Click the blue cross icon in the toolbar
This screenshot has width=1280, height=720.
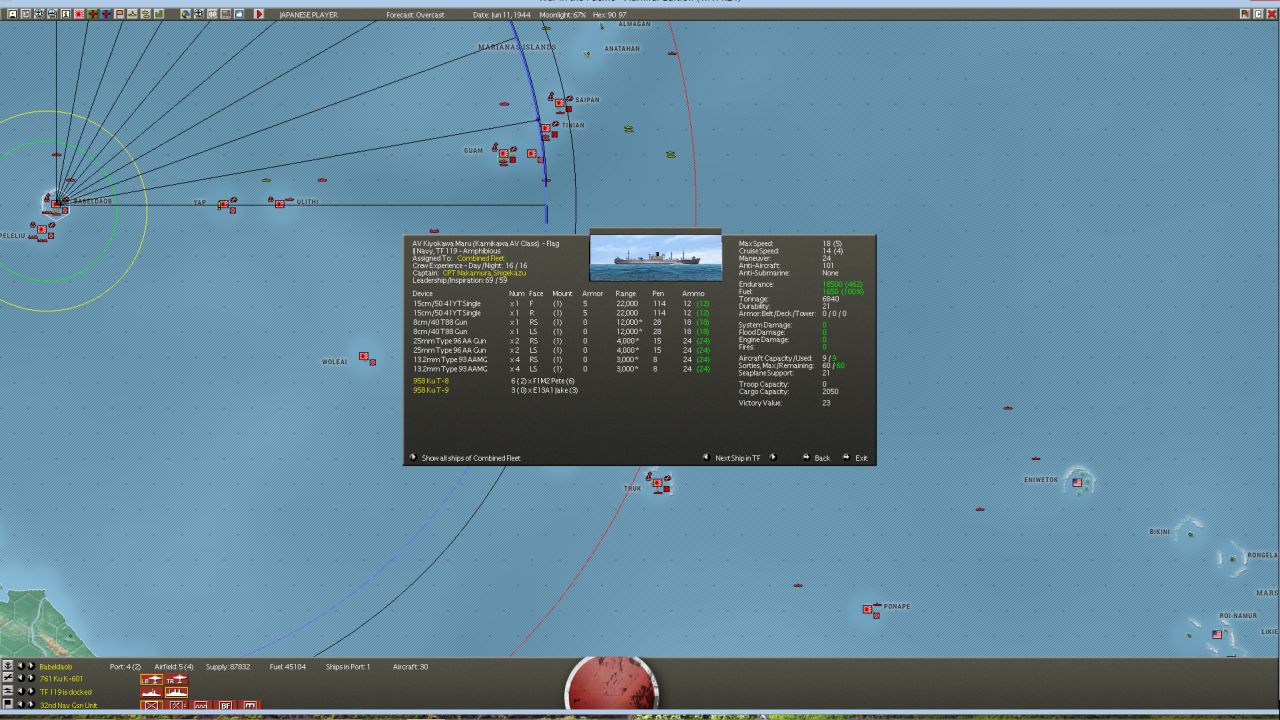106,15
